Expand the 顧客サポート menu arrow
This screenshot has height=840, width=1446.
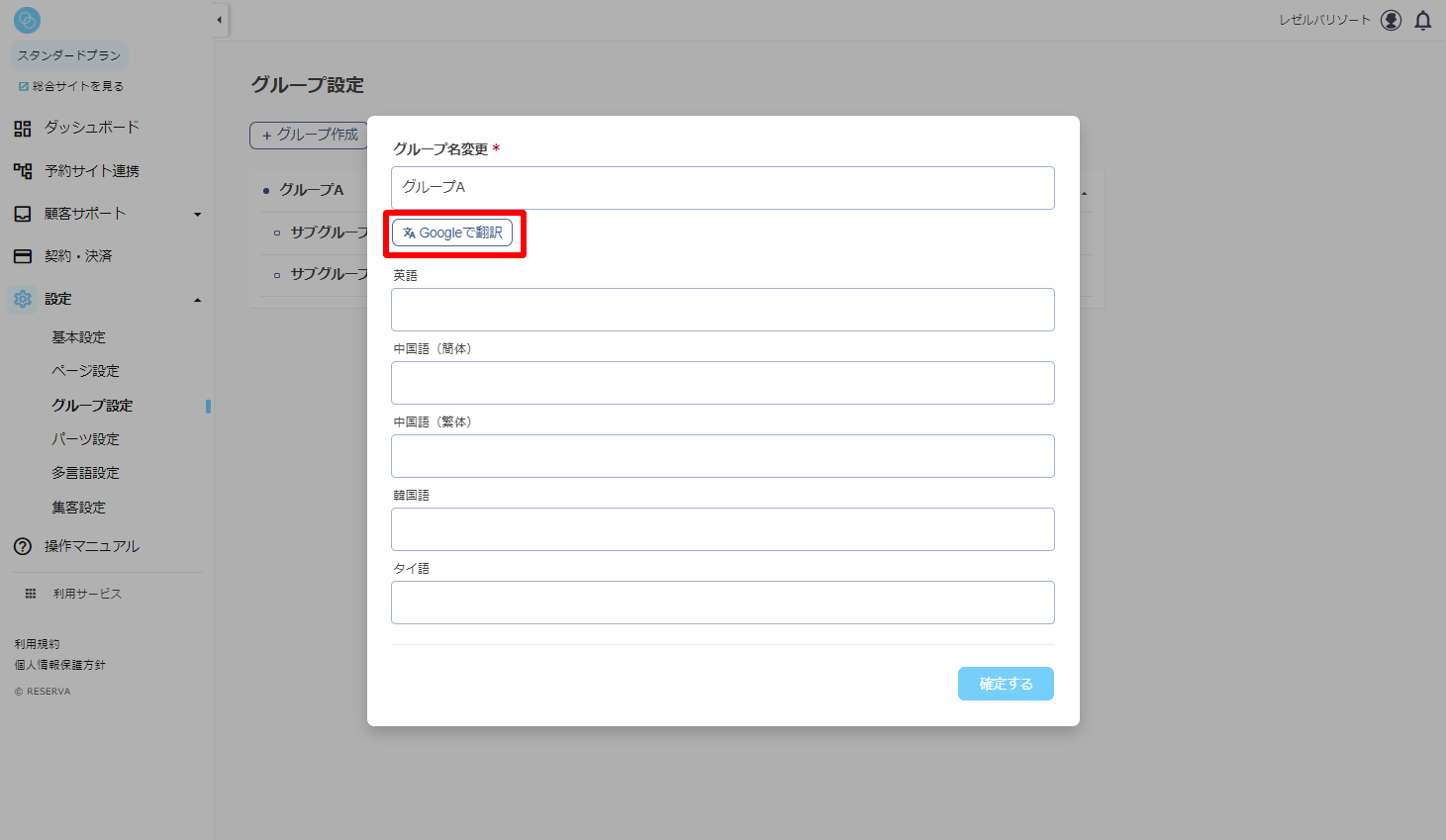(197, 215)
